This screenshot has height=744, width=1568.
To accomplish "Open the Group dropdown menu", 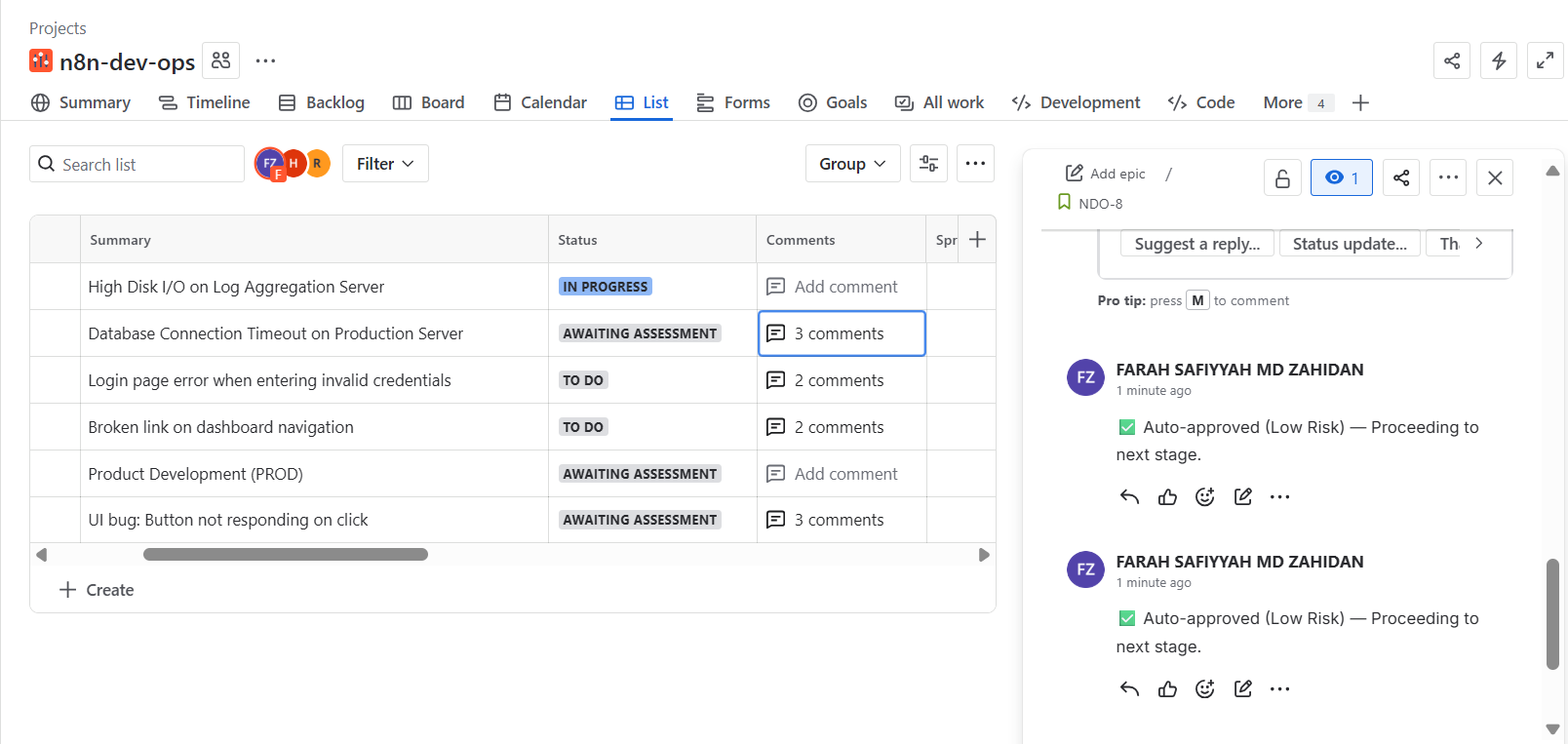I will 851,164.
